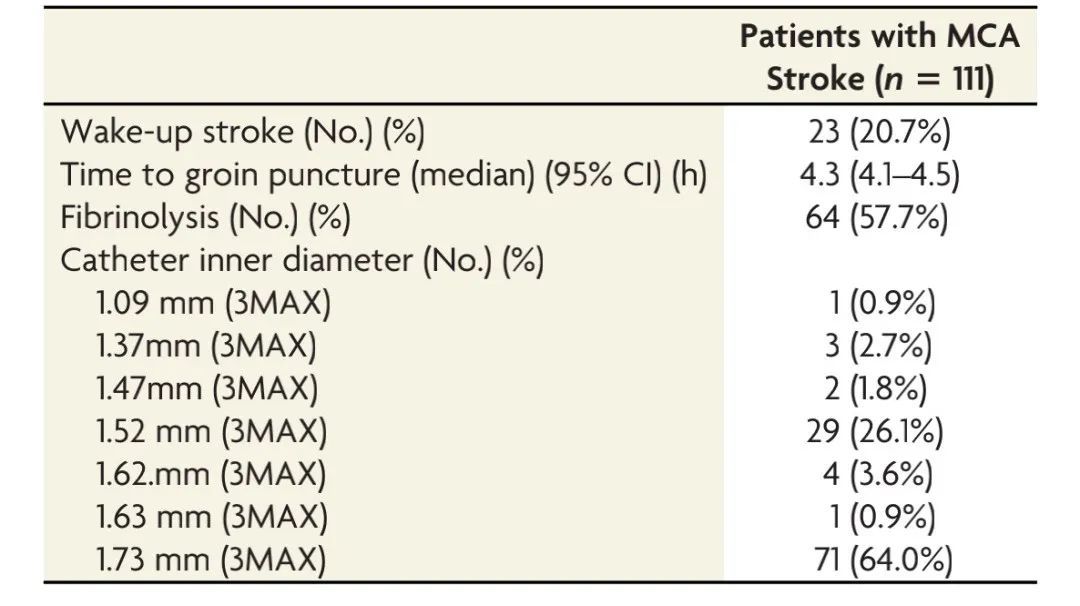Click the value 3 (2.7%)
This screenshot has height=606, width=1080.
tap(879, 346)
